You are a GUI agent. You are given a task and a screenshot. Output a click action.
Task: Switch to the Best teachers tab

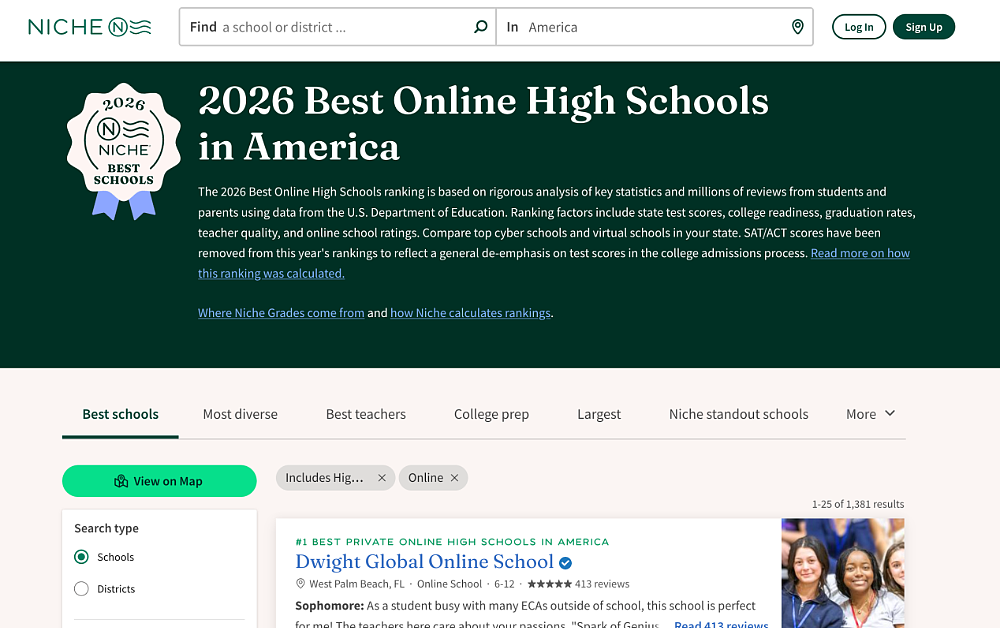365,414
